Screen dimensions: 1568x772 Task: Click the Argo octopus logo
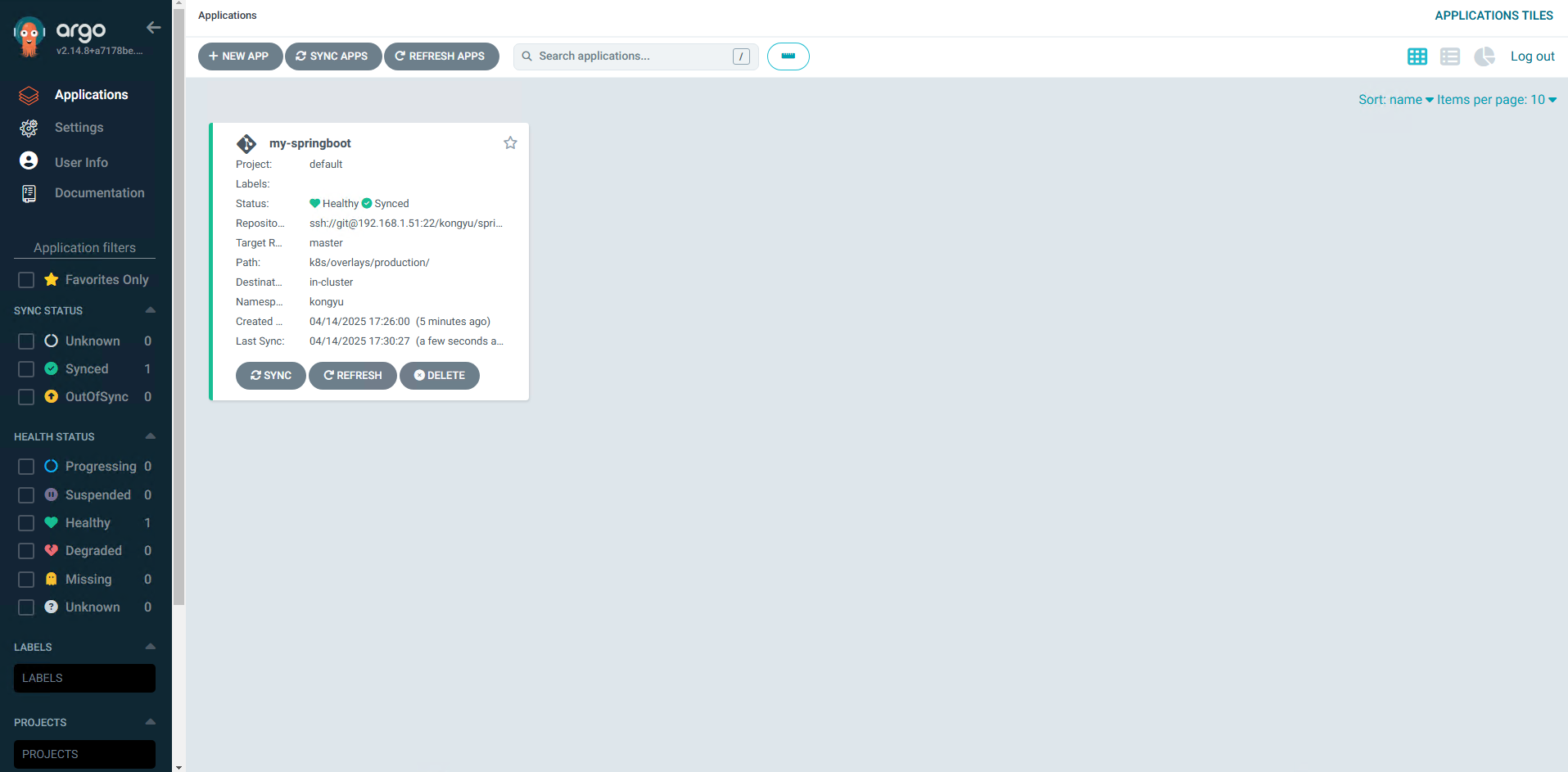(x=29, y=37)
